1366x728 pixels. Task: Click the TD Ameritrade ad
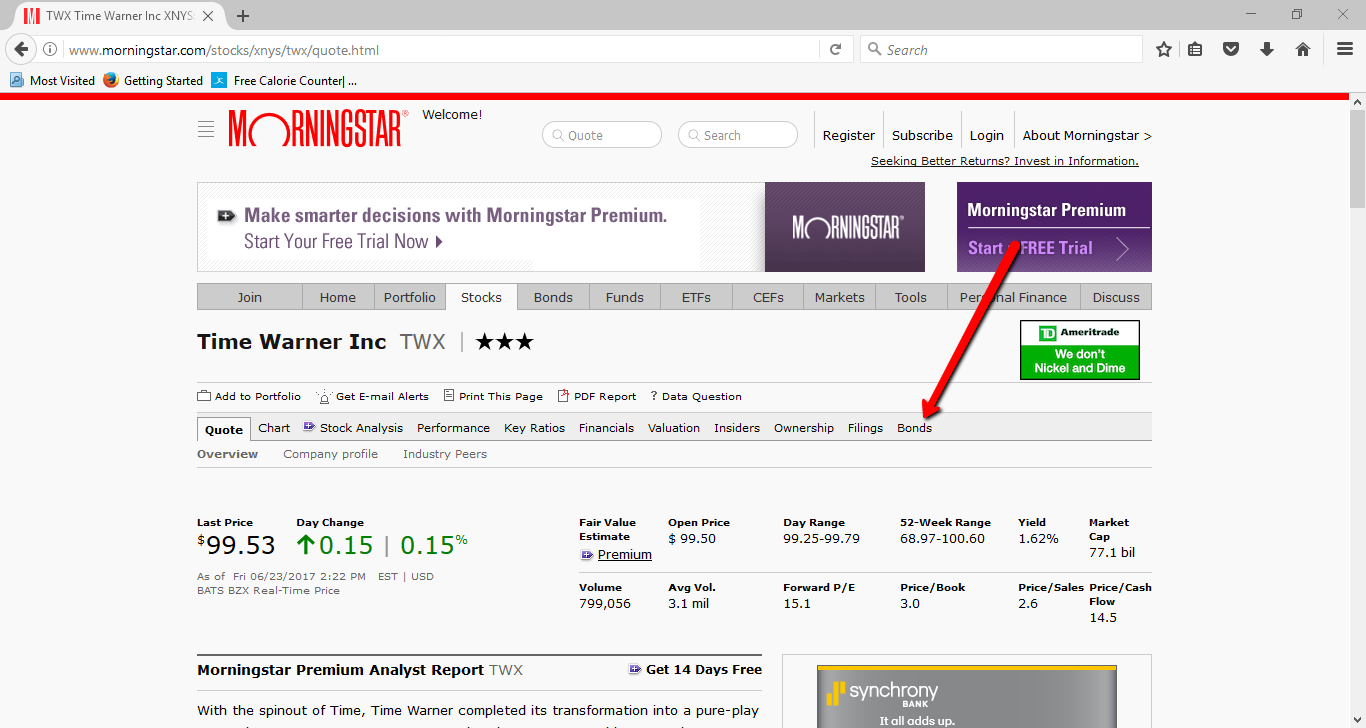coord(1080,350)
